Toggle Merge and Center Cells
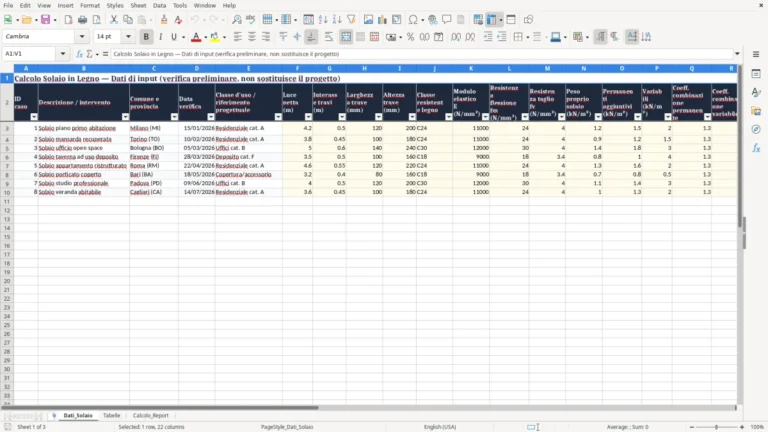Viewport: 768px width, 432px height. click(346, 37)
